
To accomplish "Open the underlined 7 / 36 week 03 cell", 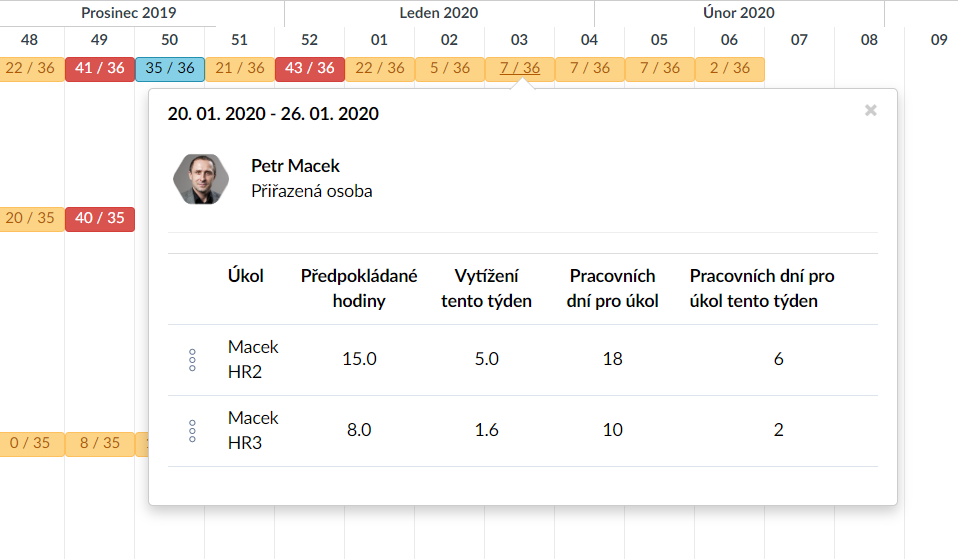I will [520, 68].
